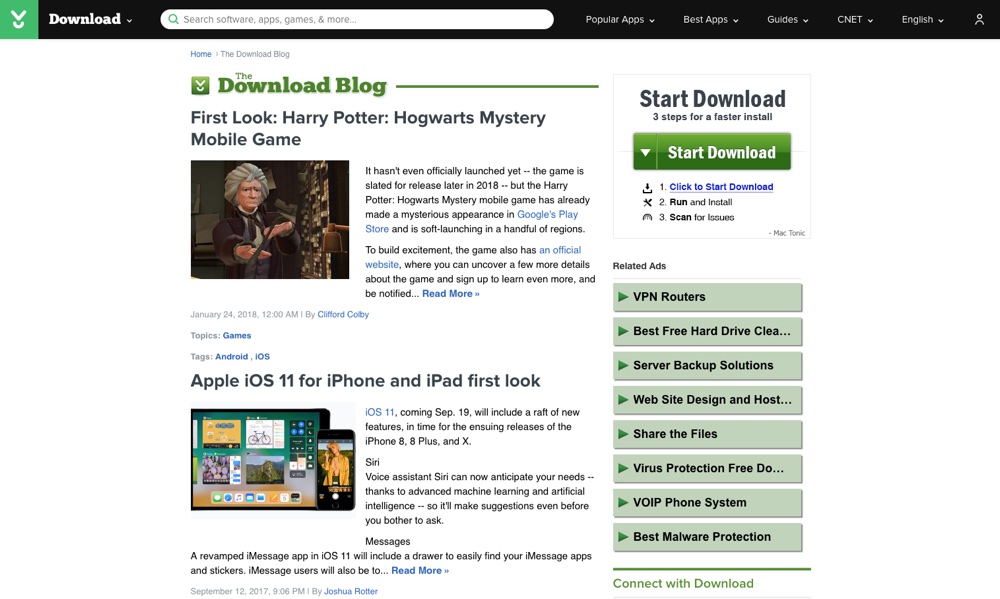Follow the Google's Play Store link

click(x=472, y=221)
